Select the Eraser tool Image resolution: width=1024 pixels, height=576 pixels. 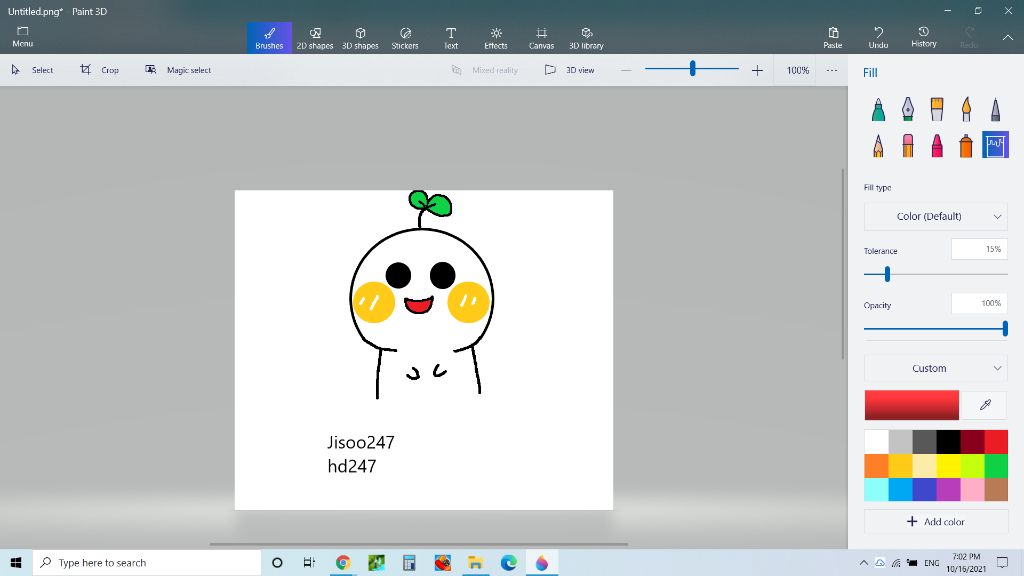[x=908, y=145]
